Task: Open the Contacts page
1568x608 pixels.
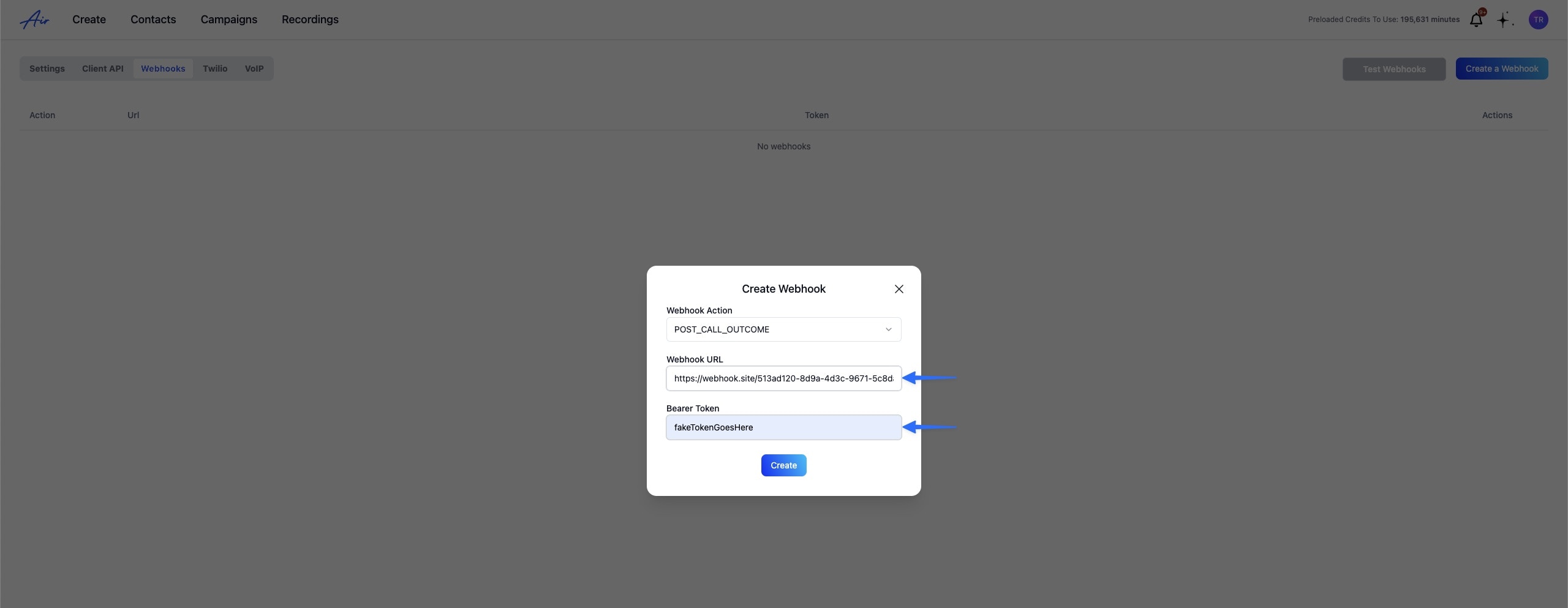Action: [153, 19]
